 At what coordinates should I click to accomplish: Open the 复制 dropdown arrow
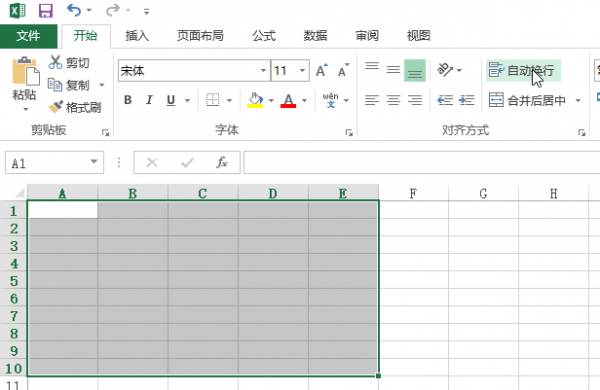tap(102, 85)
